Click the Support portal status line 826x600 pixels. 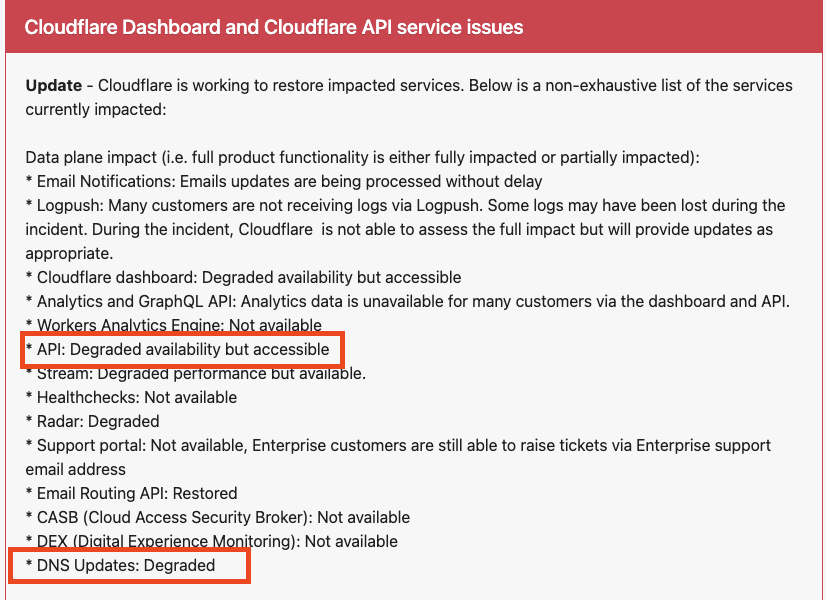tap(398, 457)
